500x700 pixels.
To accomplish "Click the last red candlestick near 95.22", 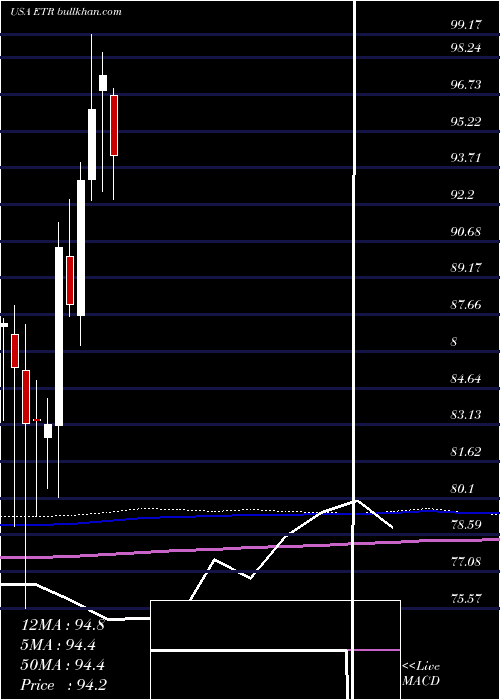I will (x=114, y=125).
